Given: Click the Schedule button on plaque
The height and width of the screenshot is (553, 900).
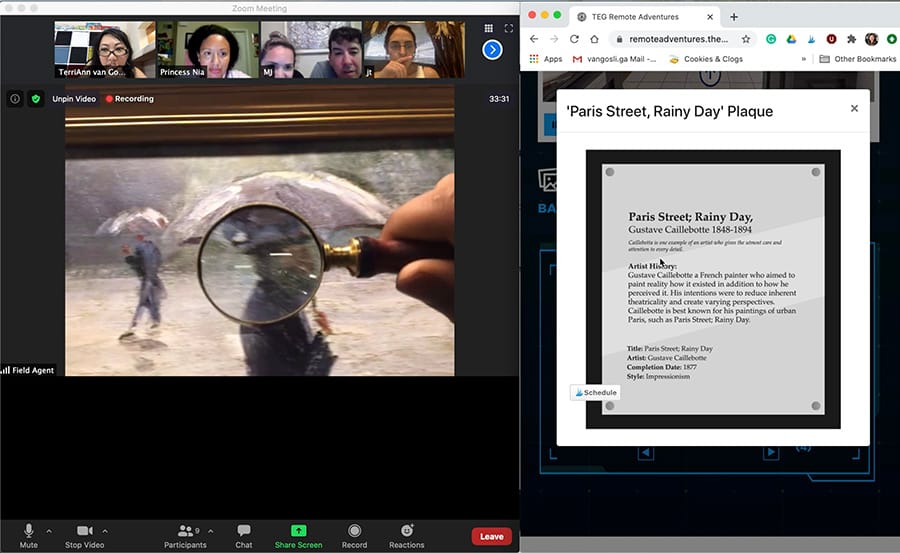Looking at the screenshot, I should coord(595,393).
